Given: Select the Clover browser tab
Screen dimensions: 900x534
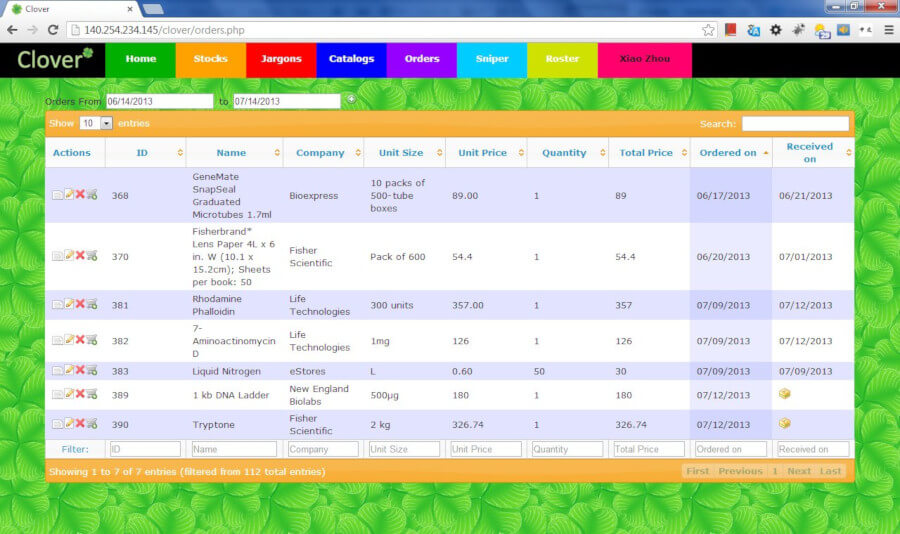Looking at the screenshot, I should pyautogui.click(x=73, y=9).
